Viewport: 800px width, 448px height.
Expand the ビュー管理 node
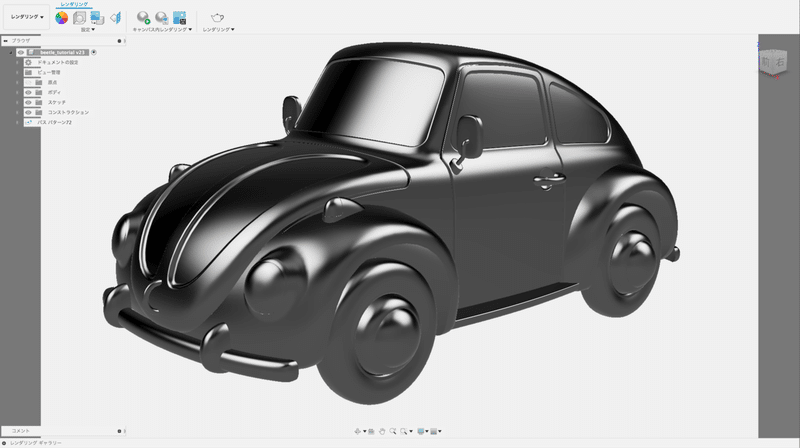click(x=17, y=72)
